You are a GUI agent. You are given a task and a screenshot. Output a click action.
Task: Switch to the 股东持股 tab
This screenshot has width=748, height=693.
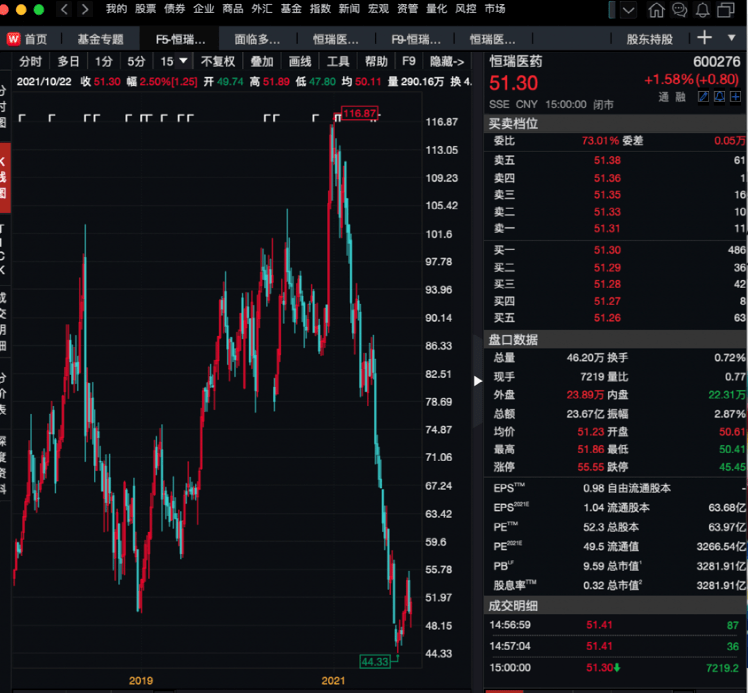(x=650, y=39)
